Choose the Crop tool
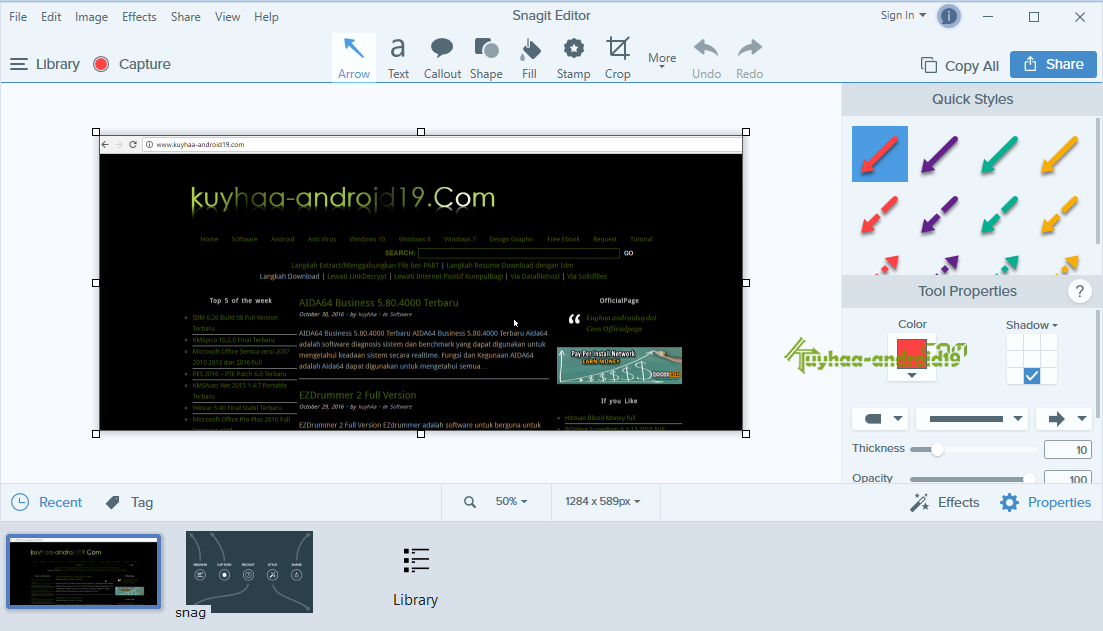 pos(618,58)
